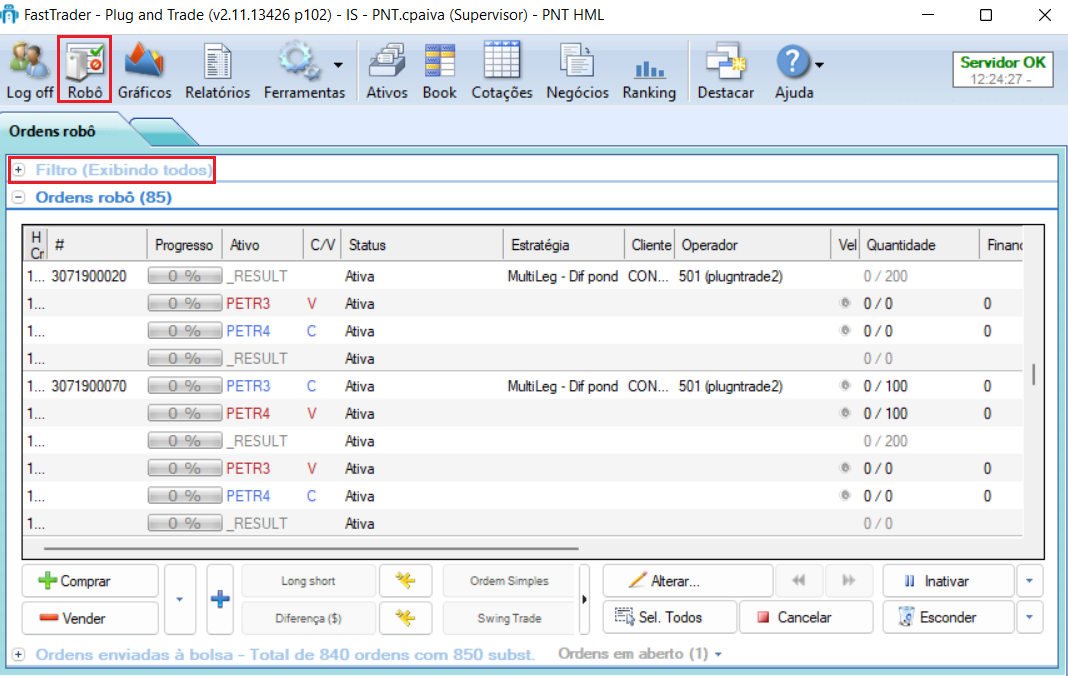Click the progress bar of order 3071900070
This screenshot has height=676, width=1068.
(185, 386)
